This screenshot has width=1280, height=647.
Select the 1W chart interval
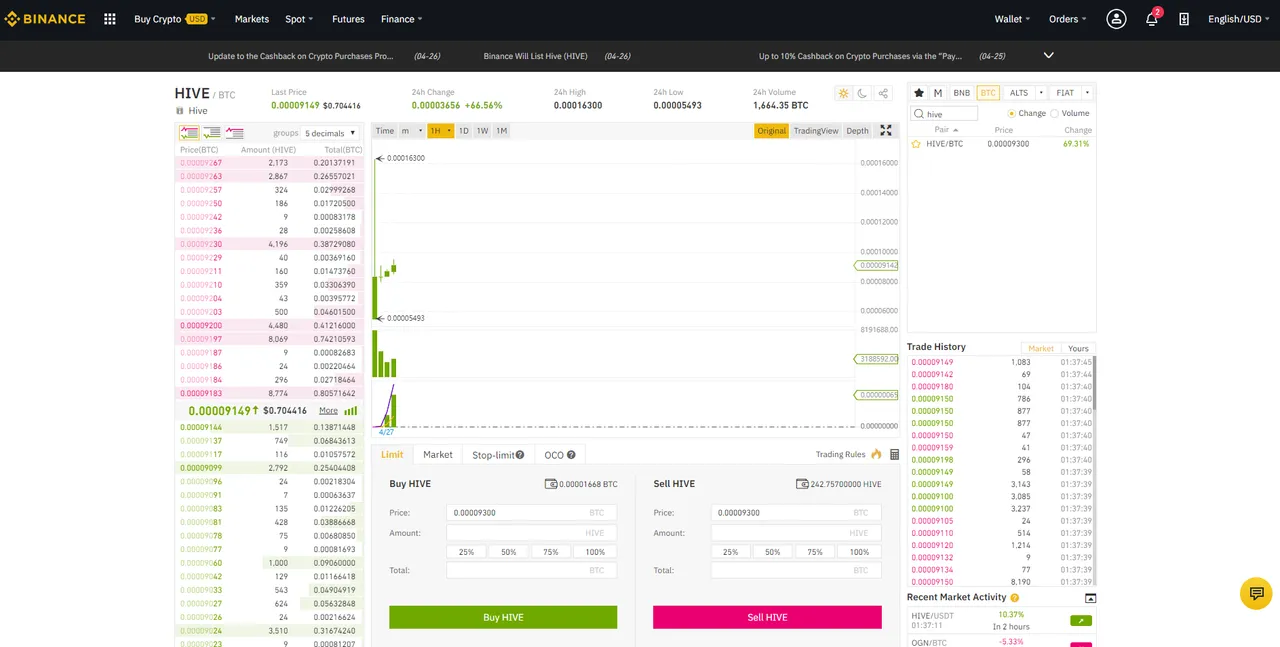482,131
